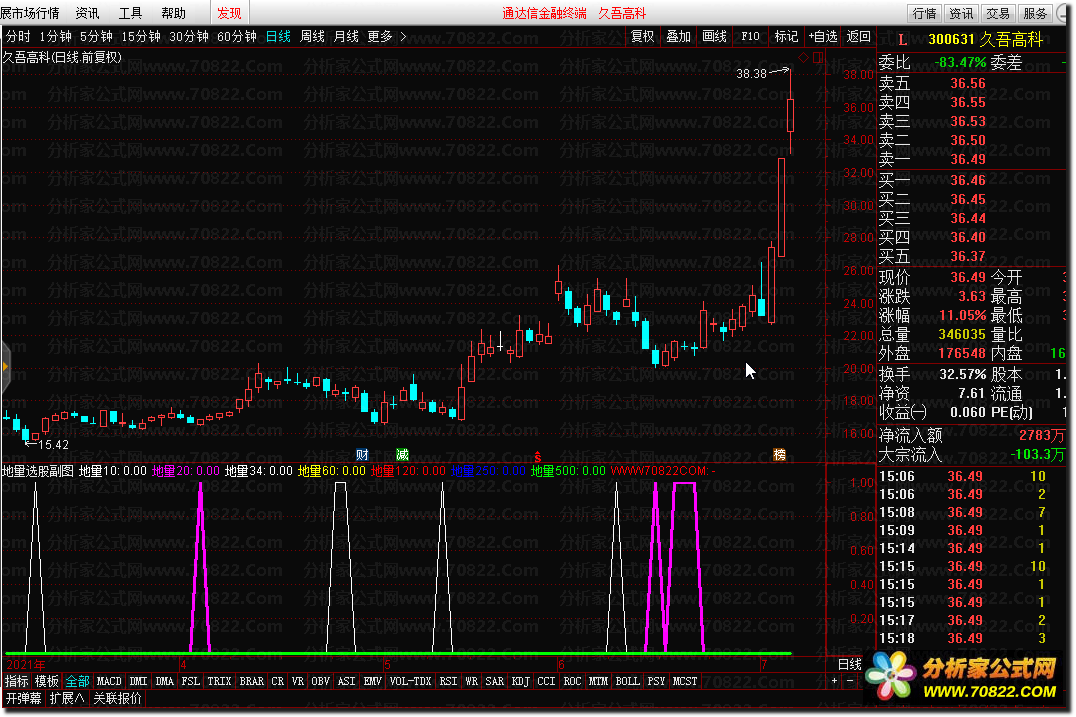Viewport: 1076px width, 717px height.
Task: Switch the indicator to VOL-TDX
Action: [x=410, y=681]
